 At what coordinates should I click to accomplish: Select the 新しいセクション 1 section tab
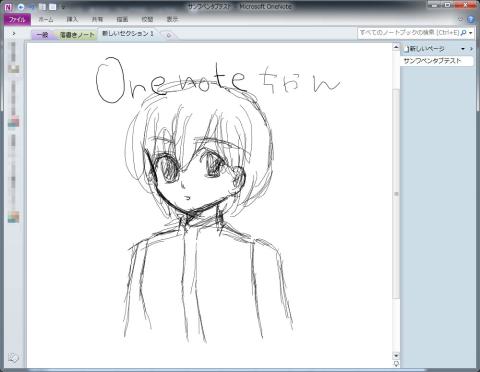pos(128,34)
